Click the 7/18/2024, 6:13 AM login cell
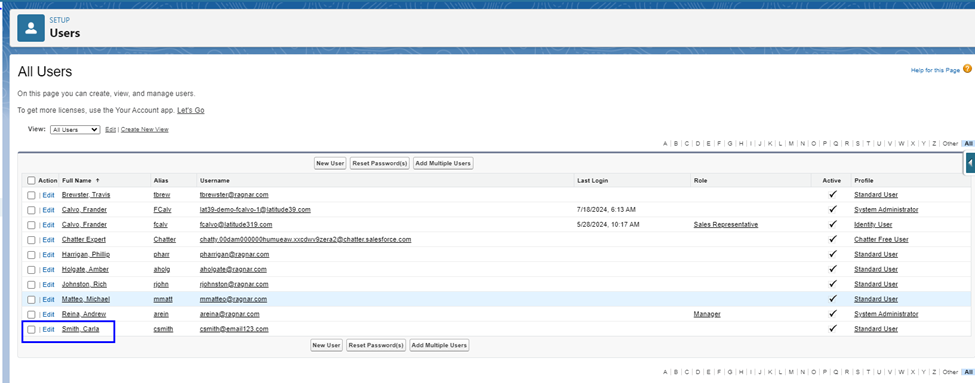Viewport: 975px width, 383px height. coord(606,210)
